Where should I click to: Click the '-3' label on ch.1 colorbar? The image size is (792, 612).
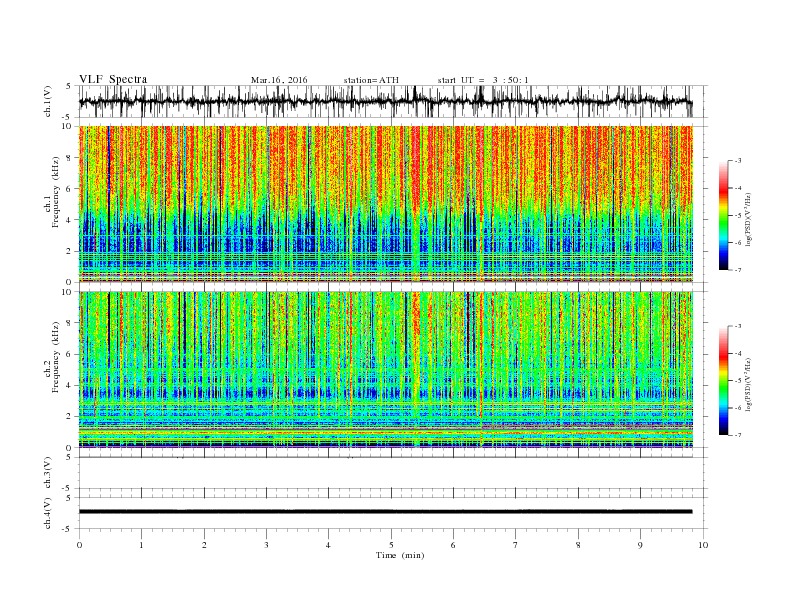tap(737, 161)
